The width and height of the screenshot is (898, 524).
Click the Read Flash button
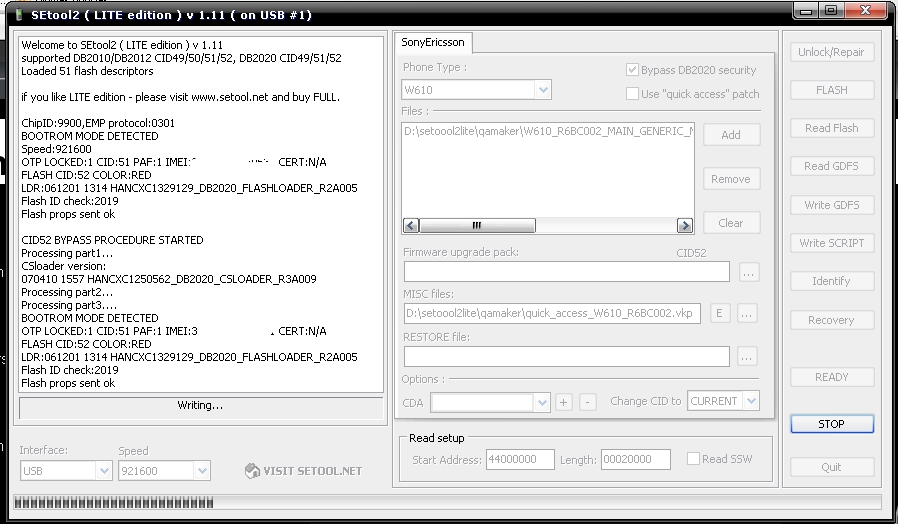coord(832,128)
